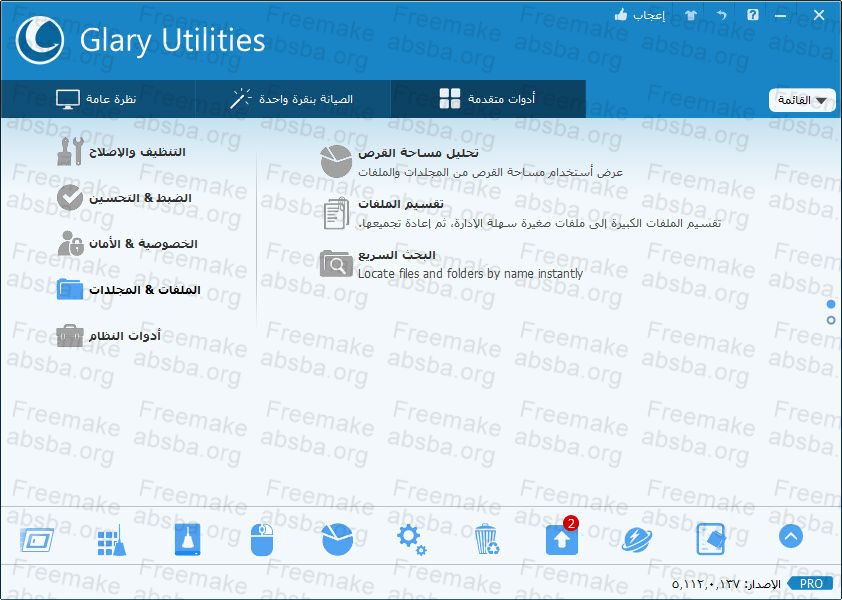Switch to 1-Click Maintenance tab (الصيانة بنقرة واحدة)

point(293,99)
